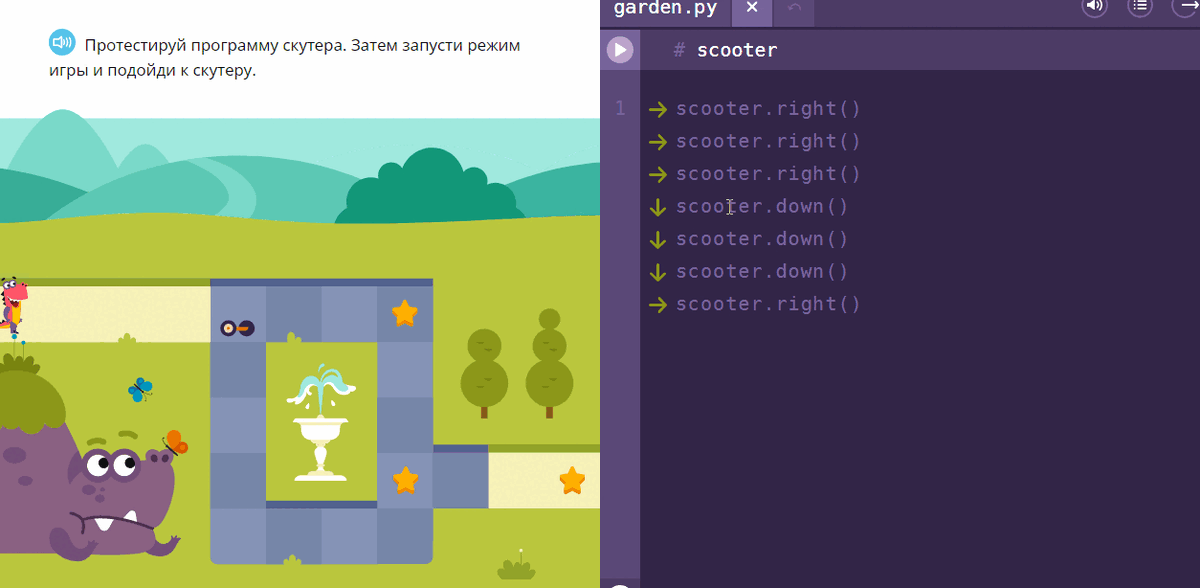
Task: Undo the last edit with the curved arrow
Action: [x=794, y=9]
